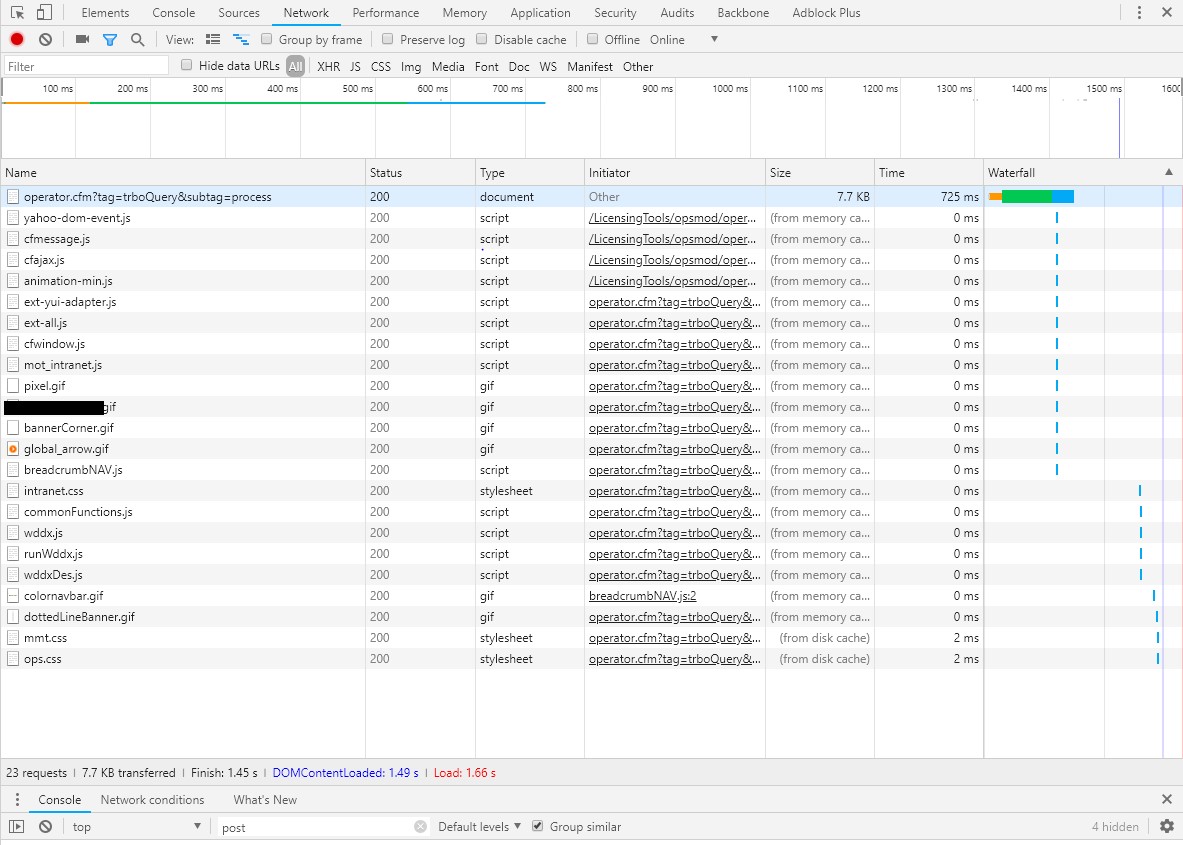Click the file icon beside colornavbar.gif

point(13,596)
